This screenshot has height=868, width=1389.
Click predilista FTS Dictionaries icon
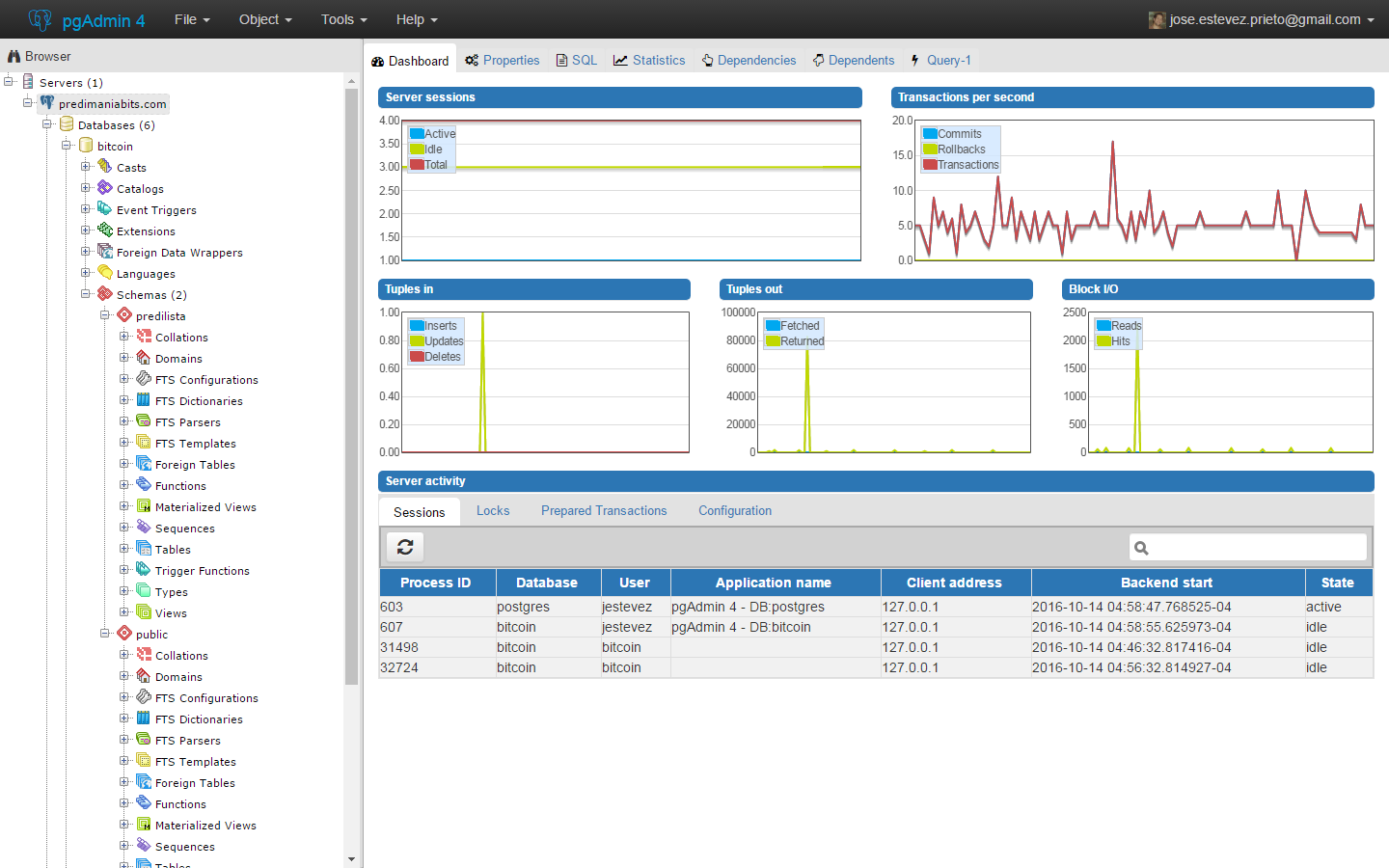[144, 400]
